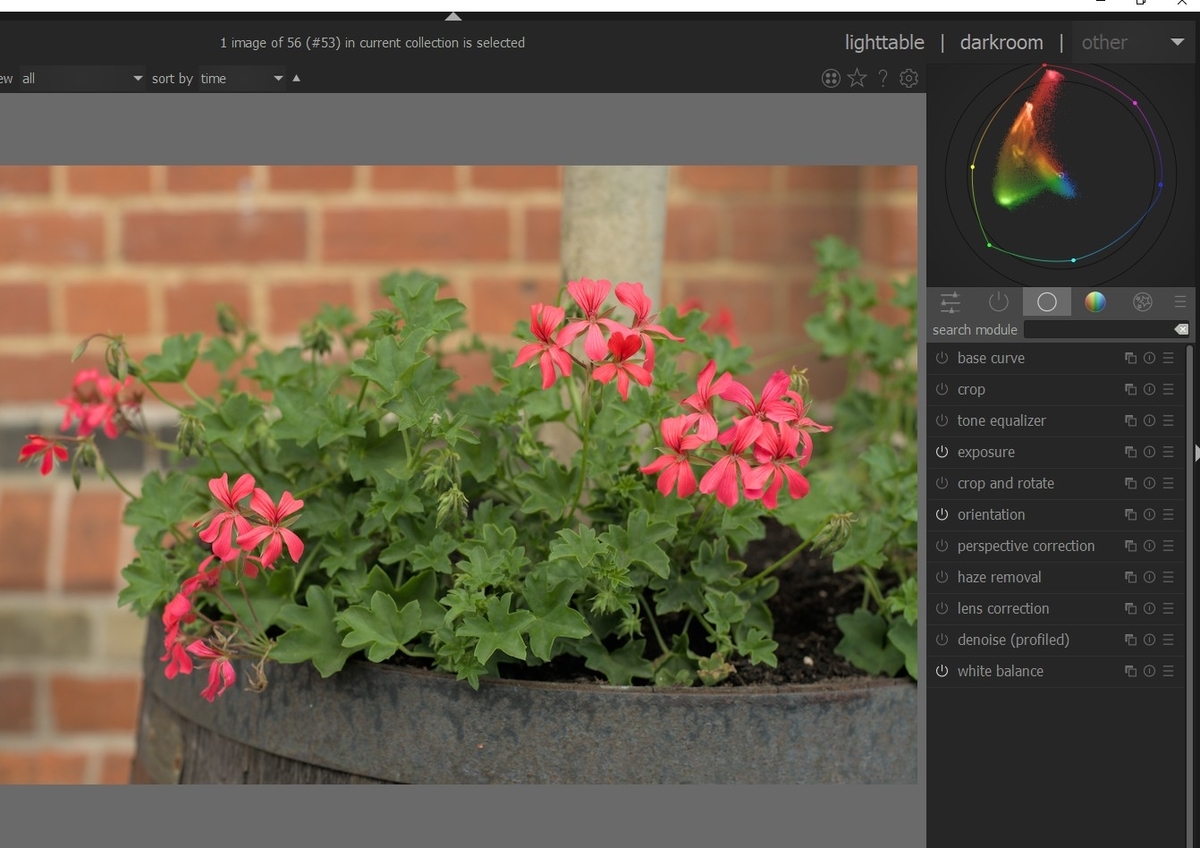Clear the search module field
Image resolution: width=1200 pixels, height=848 pixels.
[x=1181, y=329]
